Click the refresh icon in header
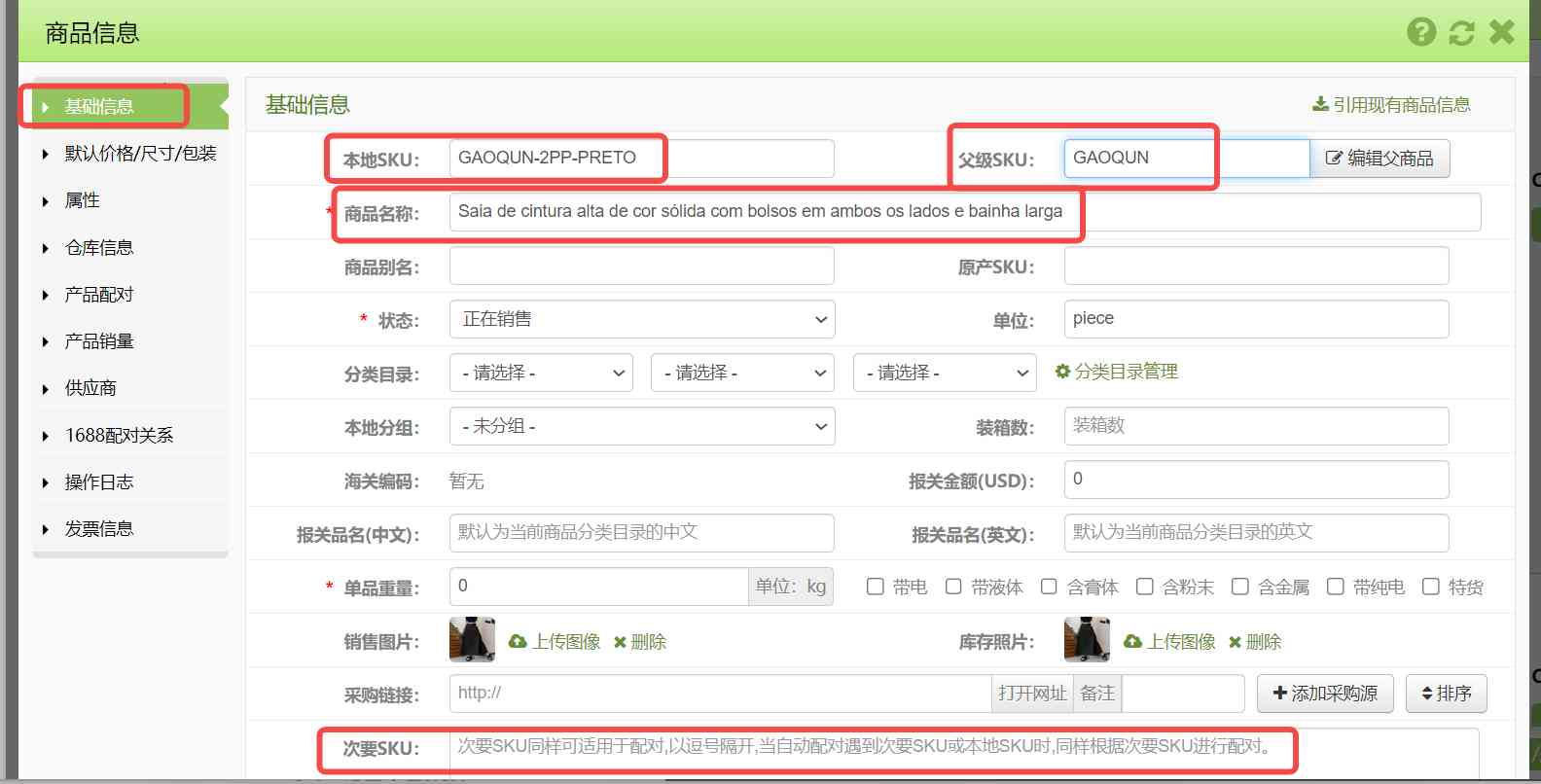Screen dimensions: 1541x784 tap(1461, 32)
